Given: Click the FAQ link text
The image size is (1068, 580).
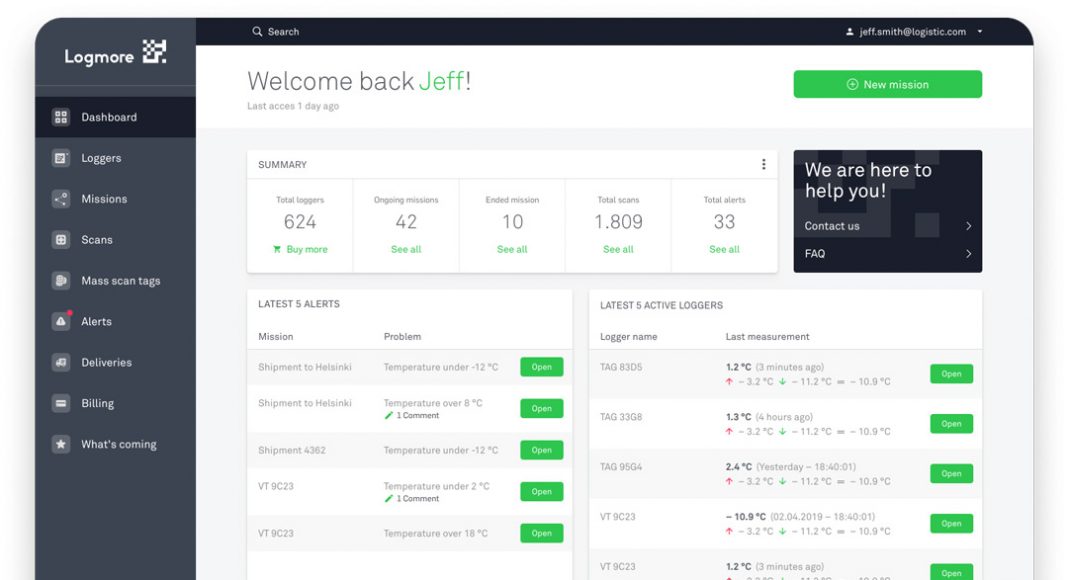Looking at the screenshot, I should 815,254.
